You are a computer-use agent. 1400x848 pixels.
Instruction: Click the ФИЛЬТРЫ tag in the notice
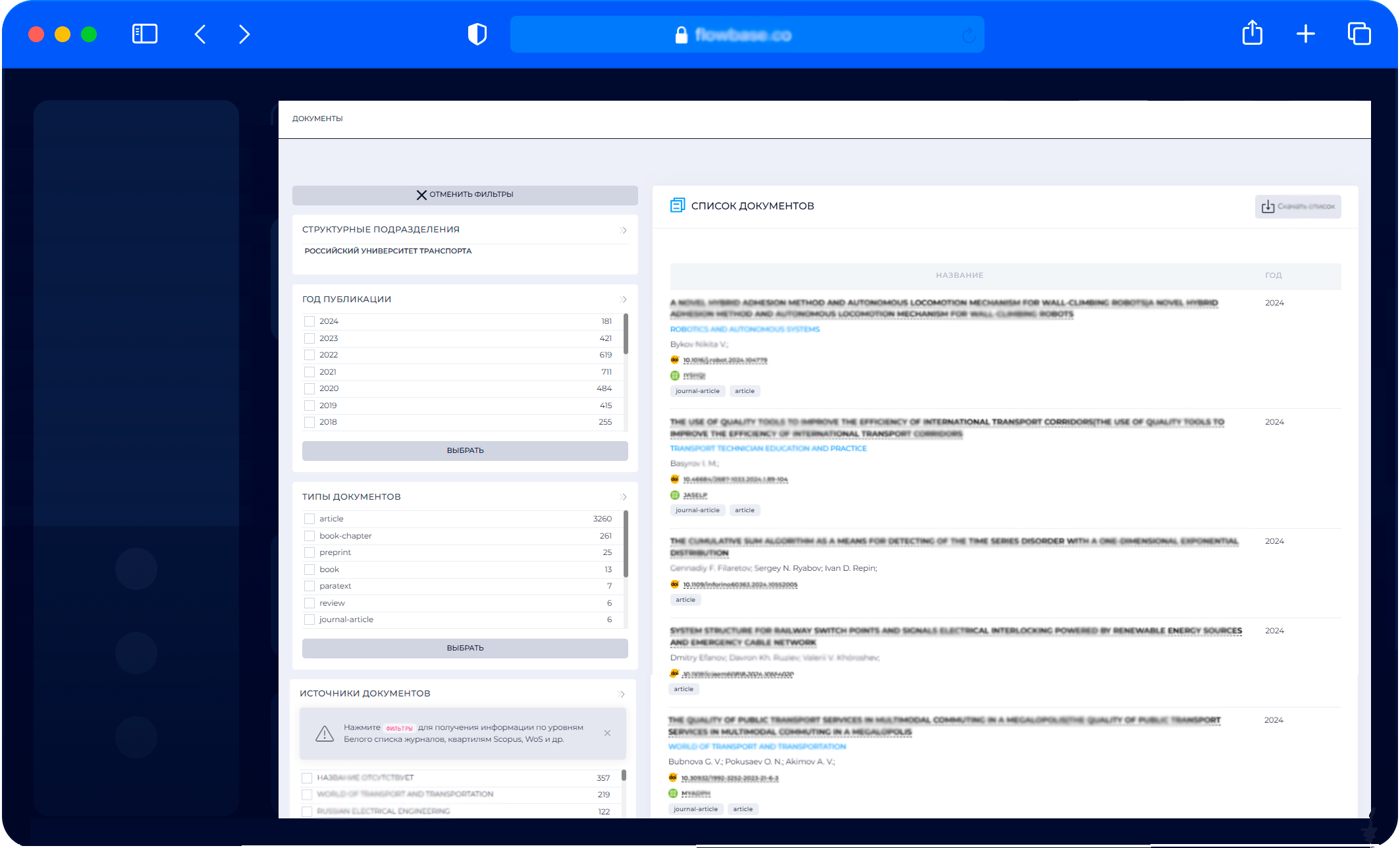click(x=399, y=728)
